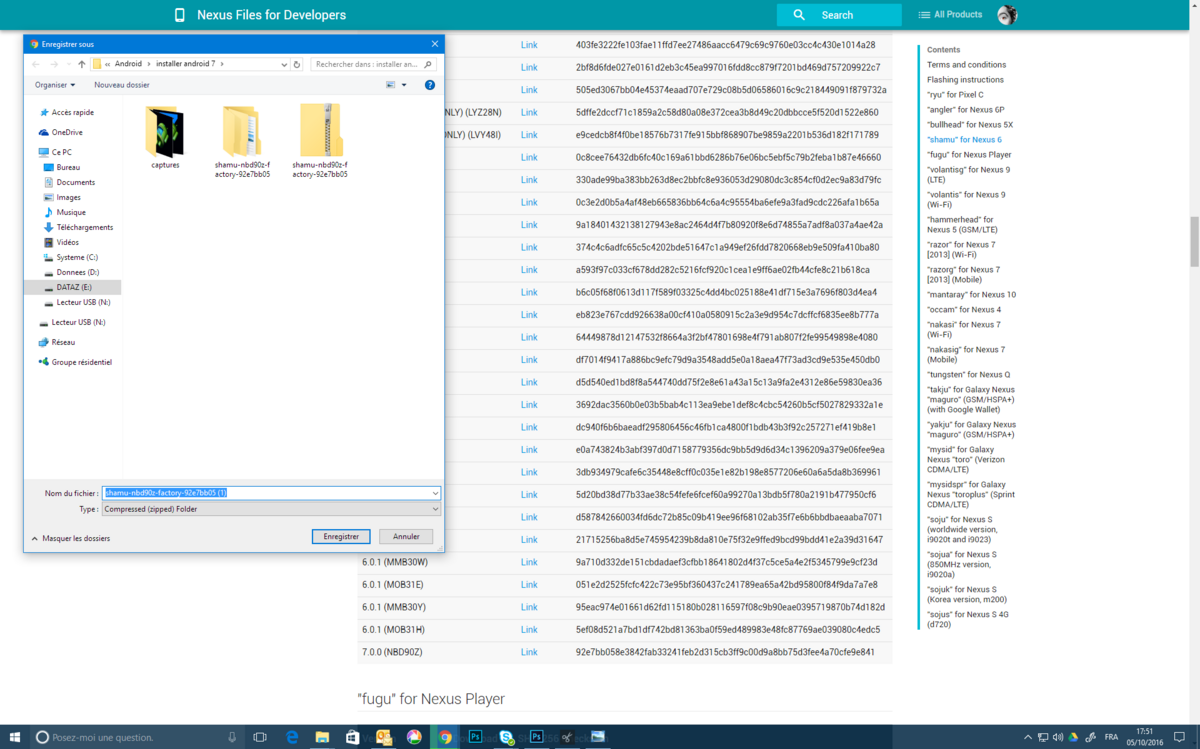The width and height of the screenshot is (1200, 749).
Task: Select Ce PC in navigation pane
Action: pos(61,152)
